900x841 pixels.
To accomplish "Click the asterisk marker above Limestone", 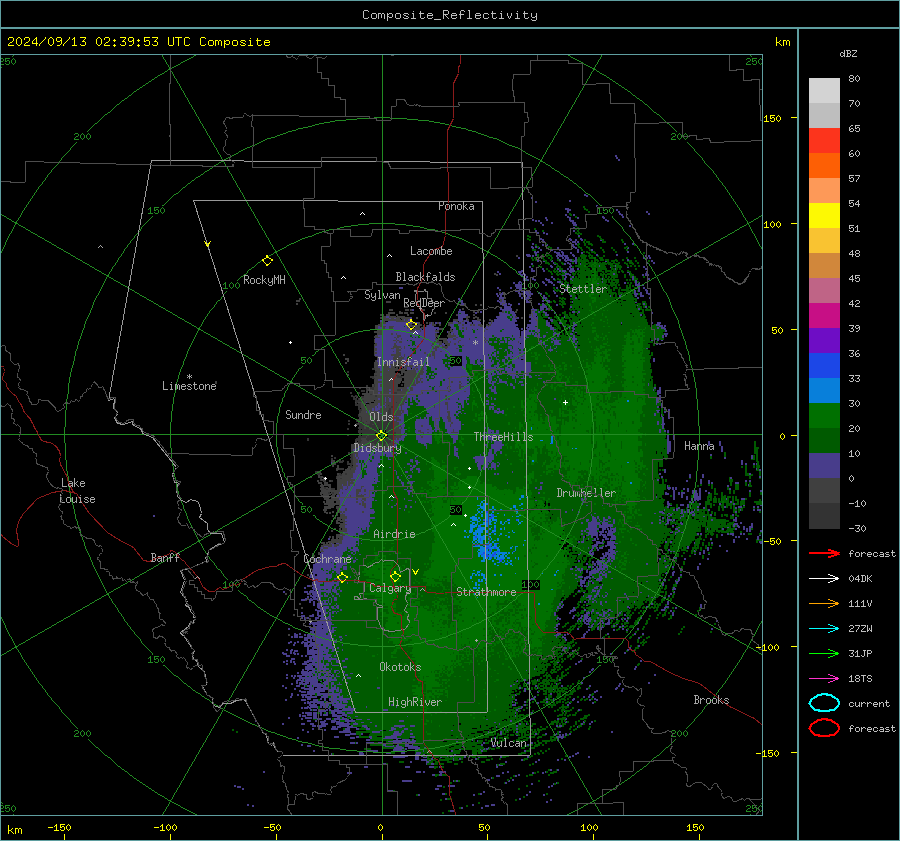I will (x=189, y=377).
